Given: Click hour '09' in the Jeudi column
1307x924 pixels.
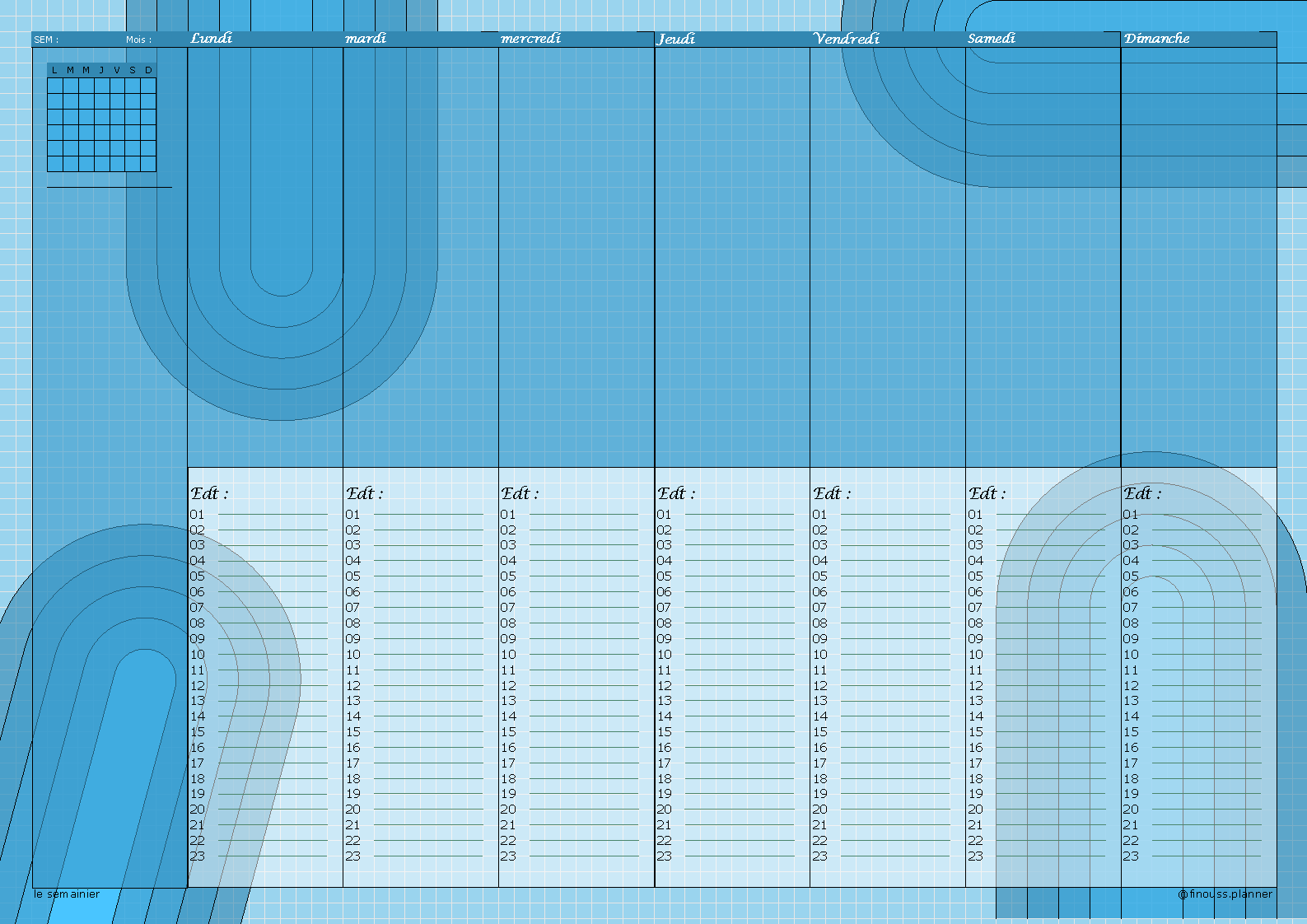Looking at the screenshot, I should (x=665, y=639).
